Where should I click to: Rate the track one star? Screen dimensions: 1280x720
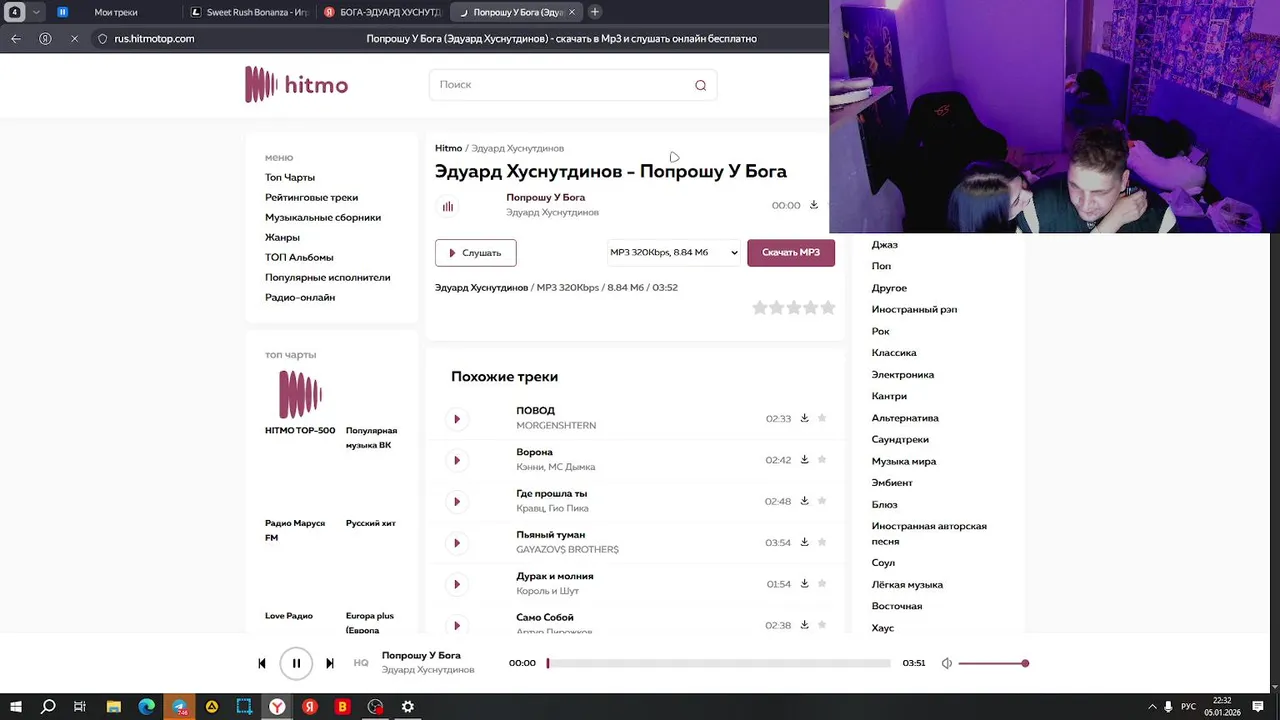coord(760,308)
